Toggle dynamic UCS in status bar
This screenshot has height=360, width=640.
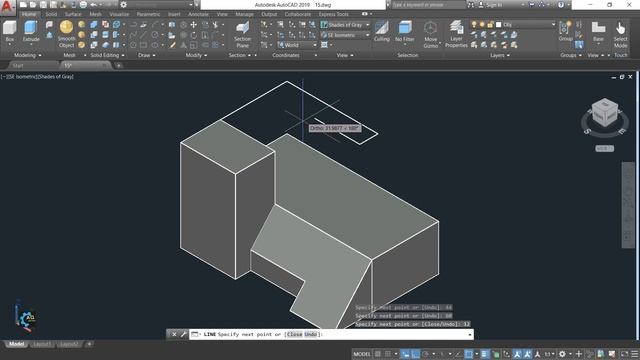click(507, 354)
